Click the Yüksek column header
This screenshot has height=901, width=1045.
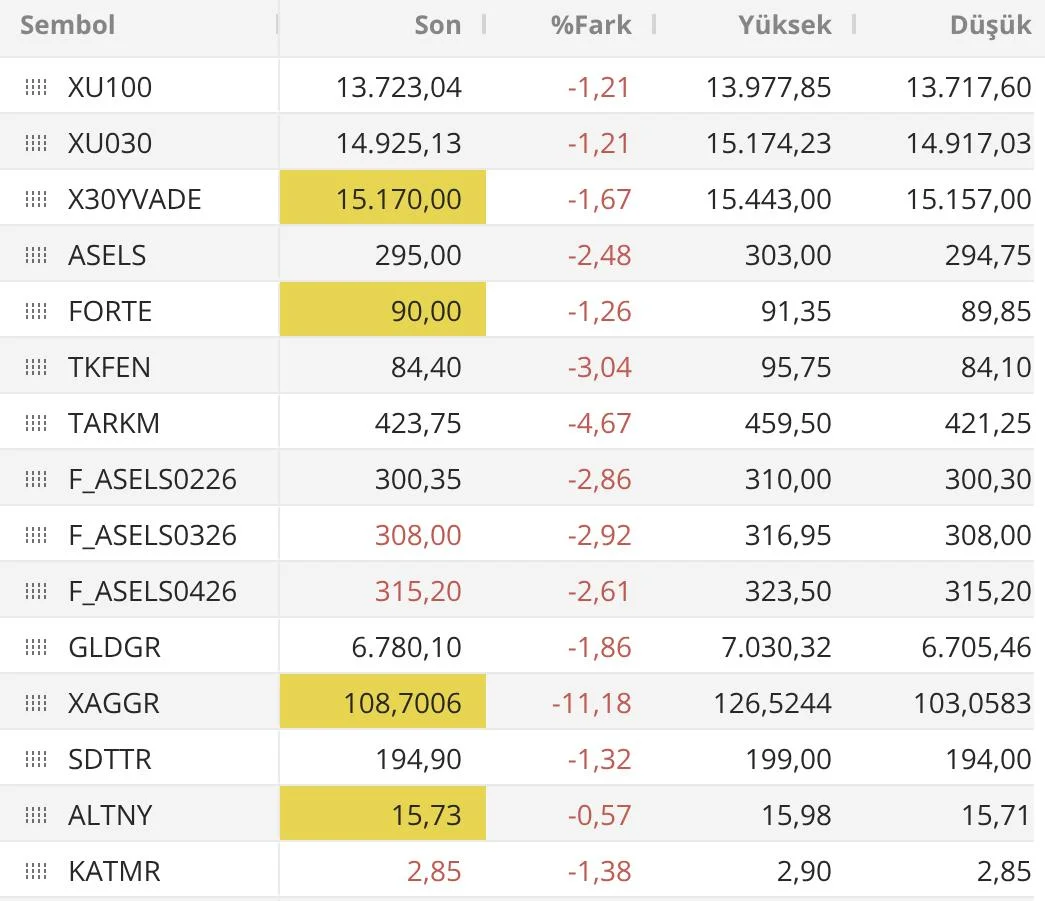click(x=784, y=25)
